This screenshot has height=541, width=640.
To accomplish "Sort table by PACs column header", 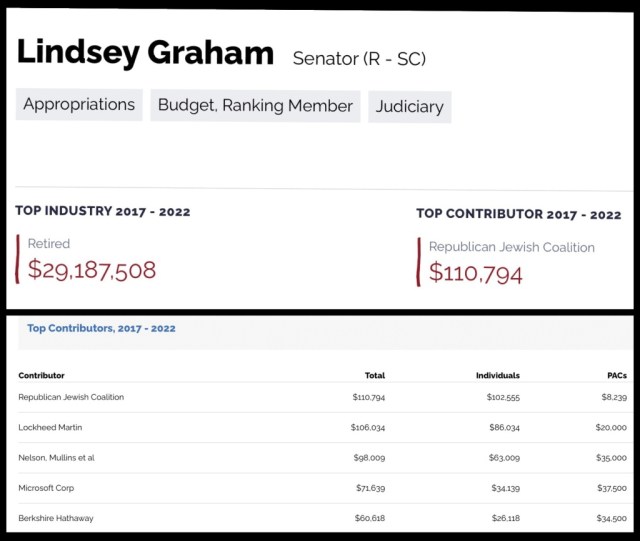I will [x=615, y=375].
